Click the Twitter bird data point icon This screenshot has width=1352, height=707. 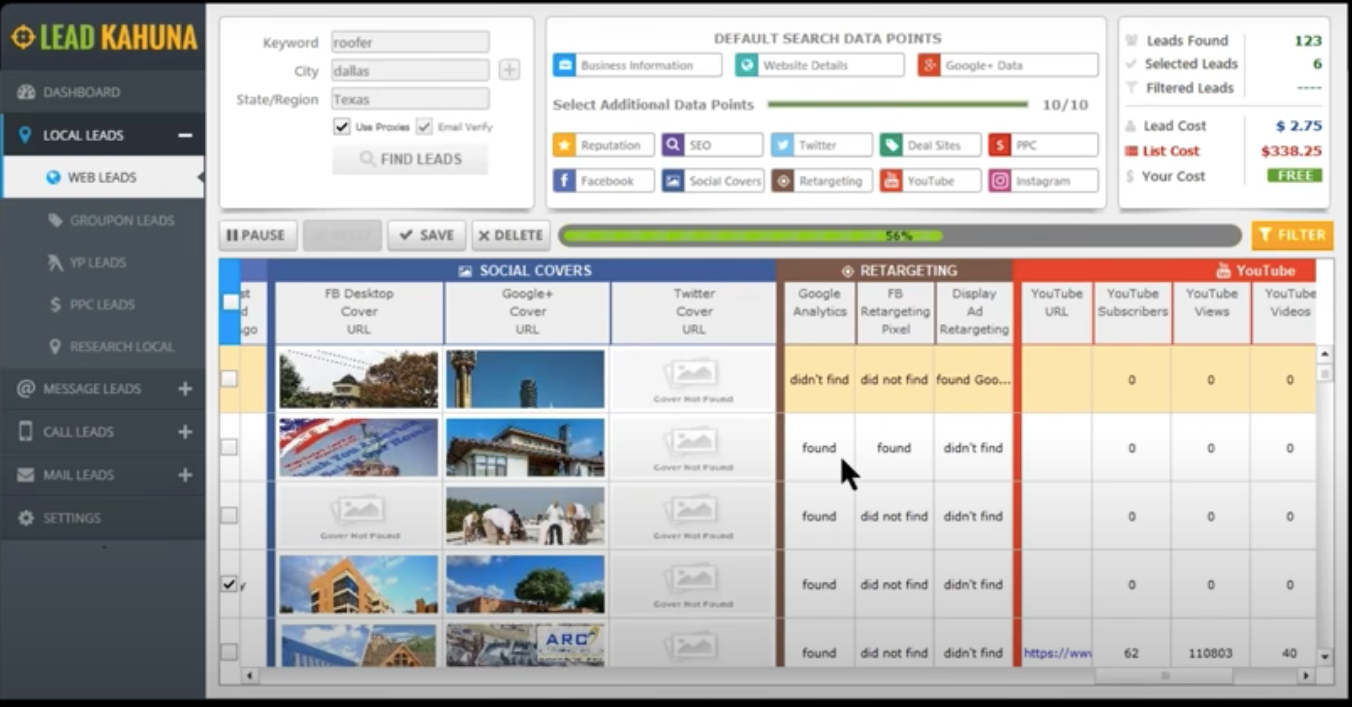tap(782, 145)
